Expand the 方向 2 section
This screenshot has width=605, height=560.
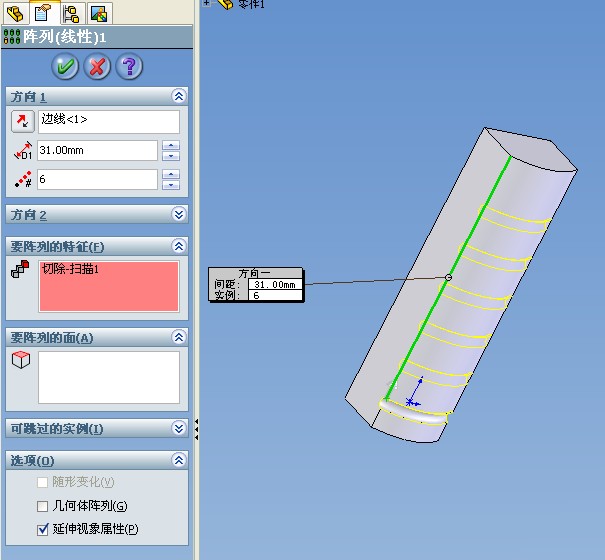(179, 214)
